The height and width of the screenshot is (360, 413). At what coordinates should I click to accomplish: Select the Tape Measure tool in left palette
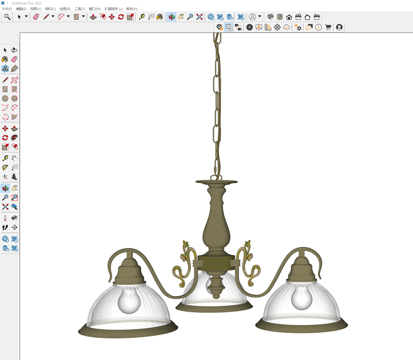5,158
